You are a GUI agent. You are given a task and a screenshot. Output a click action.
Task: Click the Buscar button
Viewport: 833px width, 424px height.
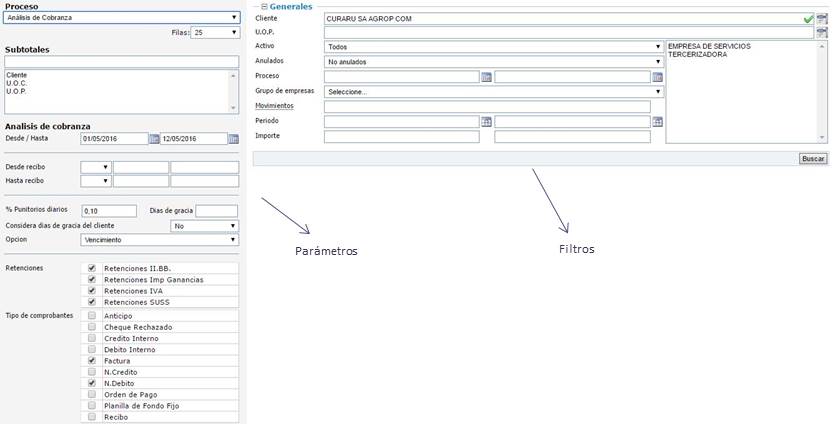click(813, 159)
